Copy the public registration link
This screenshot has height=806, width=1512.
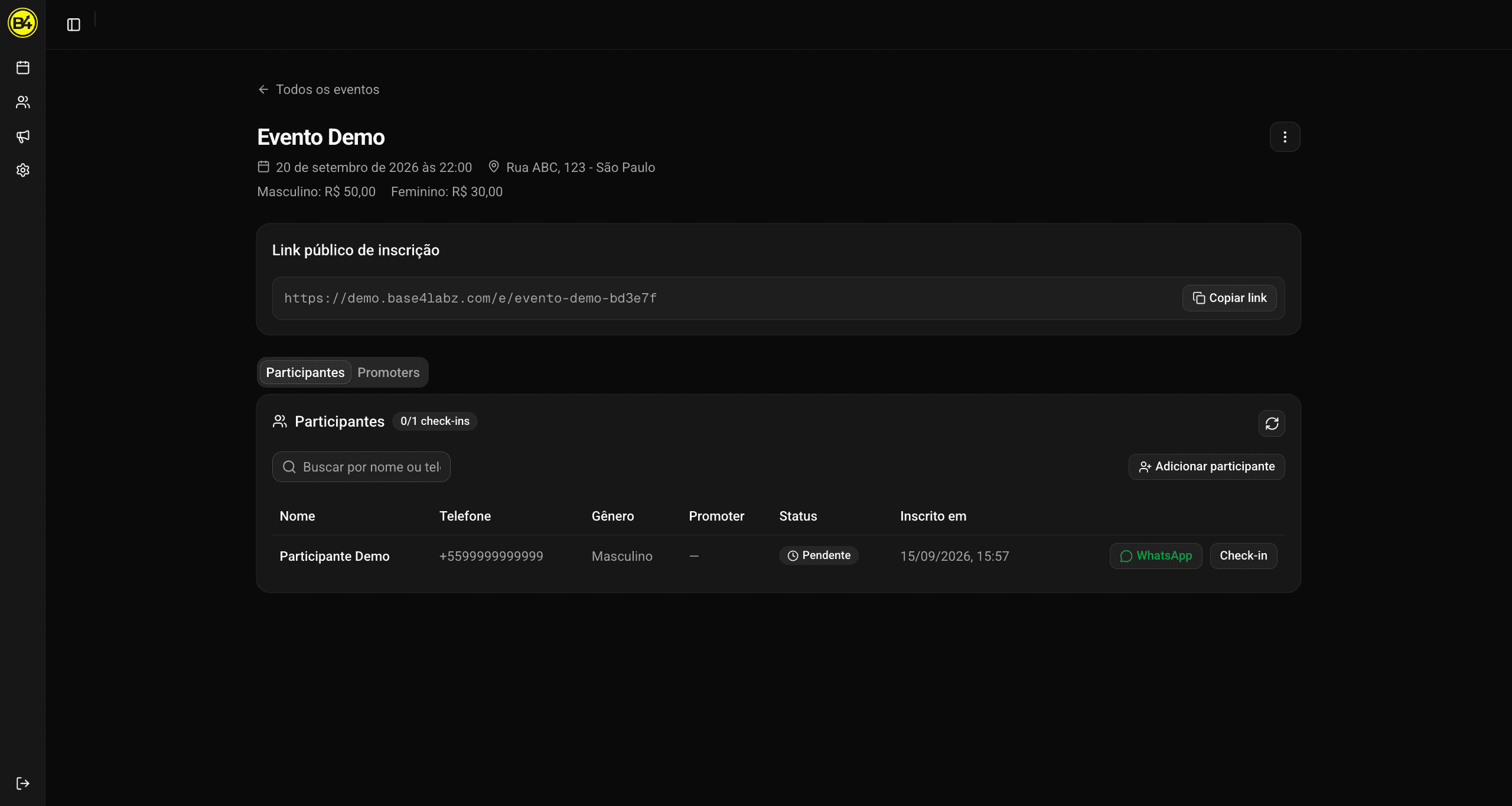[x=1229, y=298]
